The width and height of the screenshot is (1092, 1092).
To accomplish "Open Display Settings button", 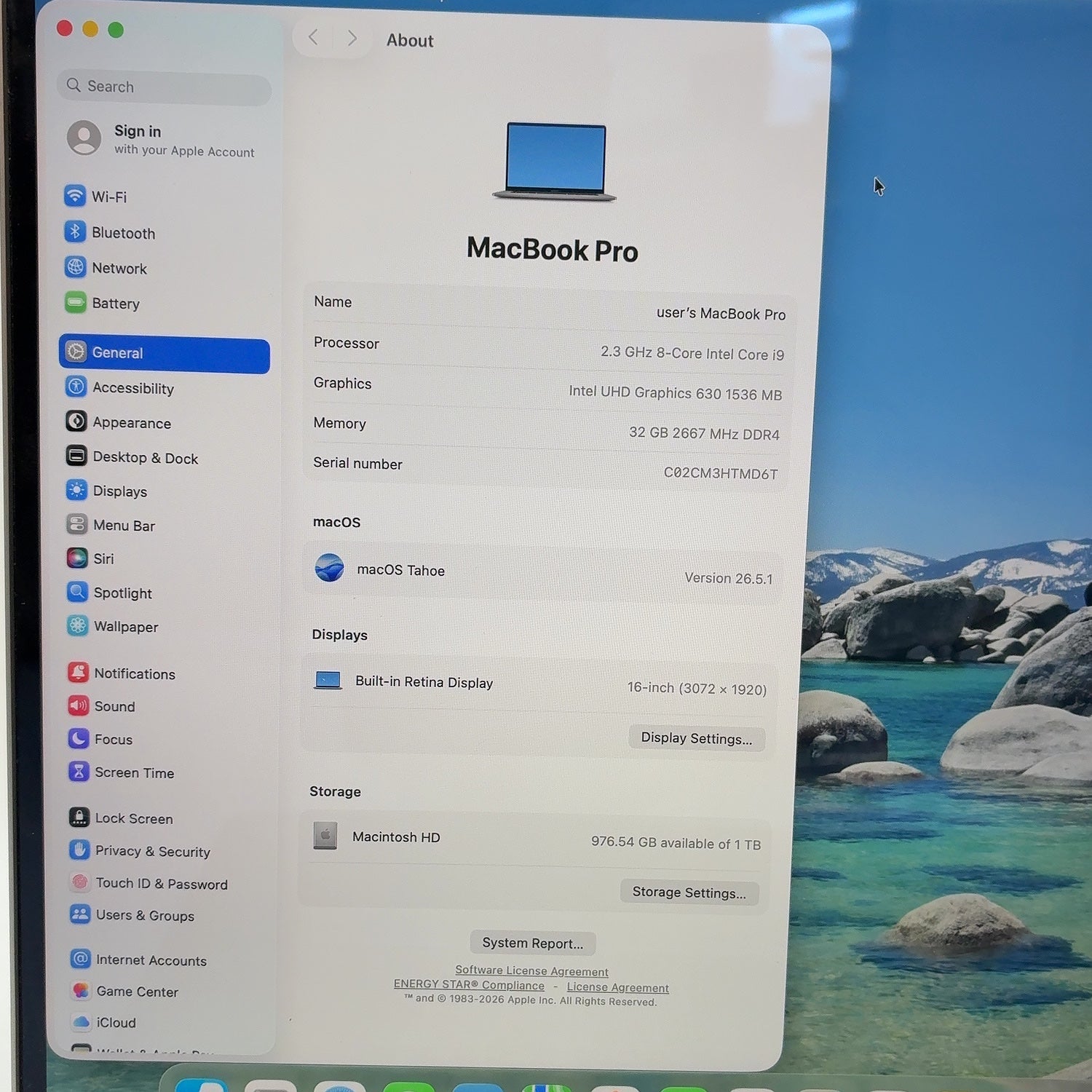I will point(697,738).
